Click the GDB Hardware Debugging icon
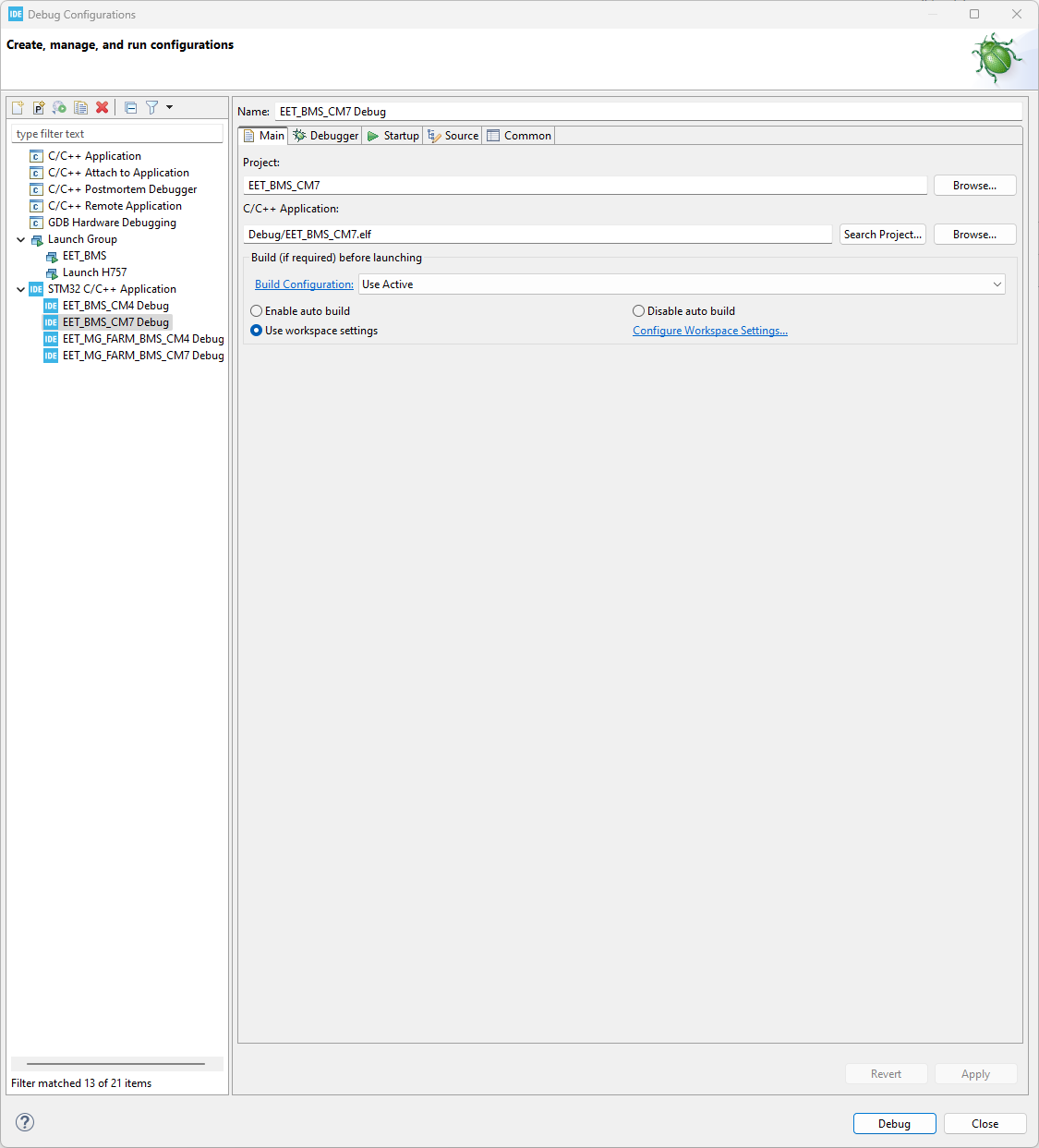Image resolution: width=1039 pixels, height=1148 pixels. click(x=36, y=223)
